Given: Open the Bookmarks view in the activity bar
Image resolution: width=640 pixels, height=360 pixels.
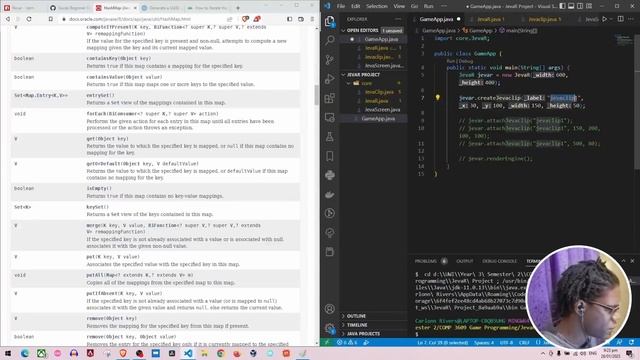Looking at the screenshot, I should coord(330,156).
